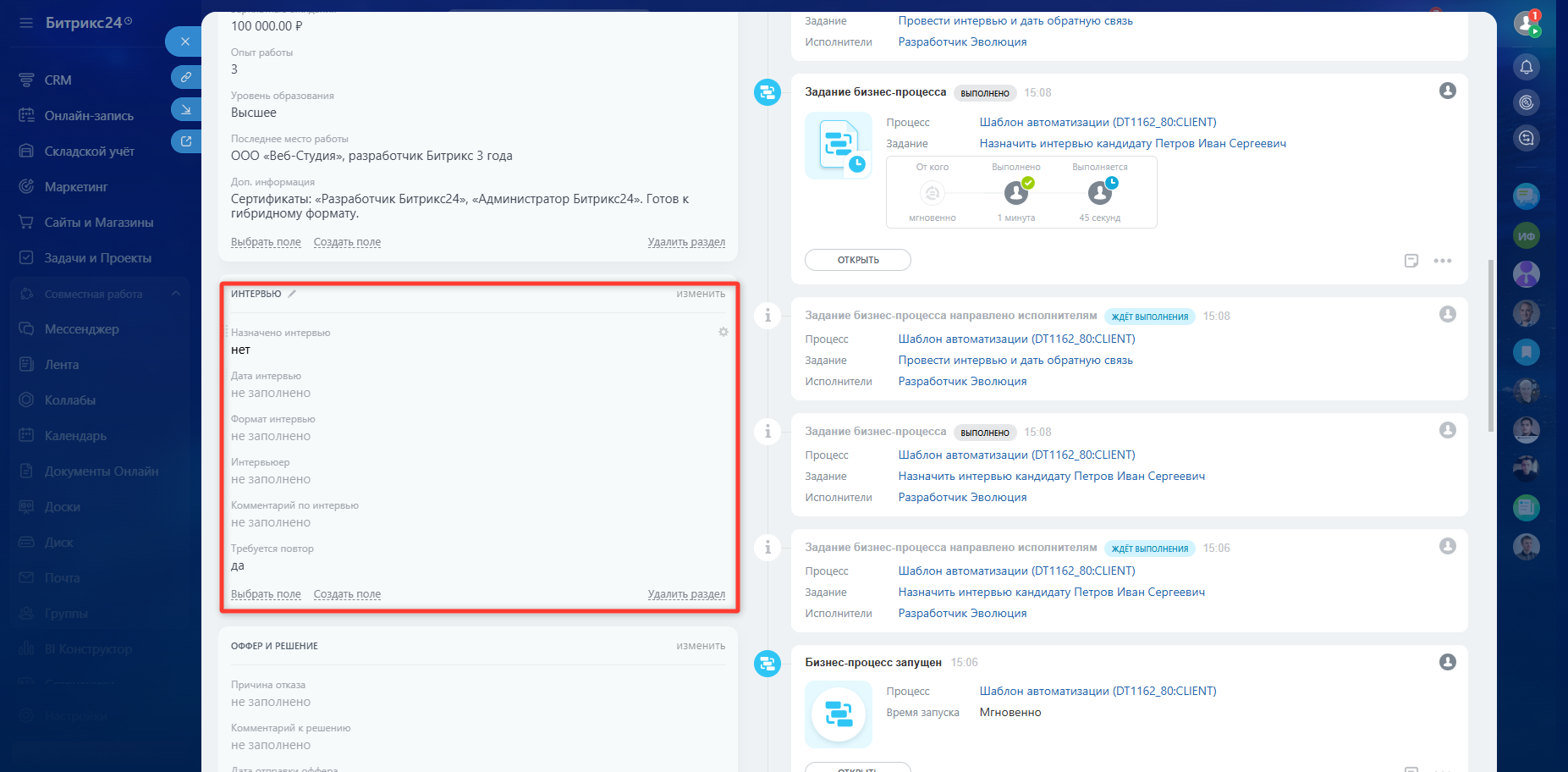Click изменить in the ИНТЕРВЬЮ section
The image size is (1568, 772).
(701, 294)
